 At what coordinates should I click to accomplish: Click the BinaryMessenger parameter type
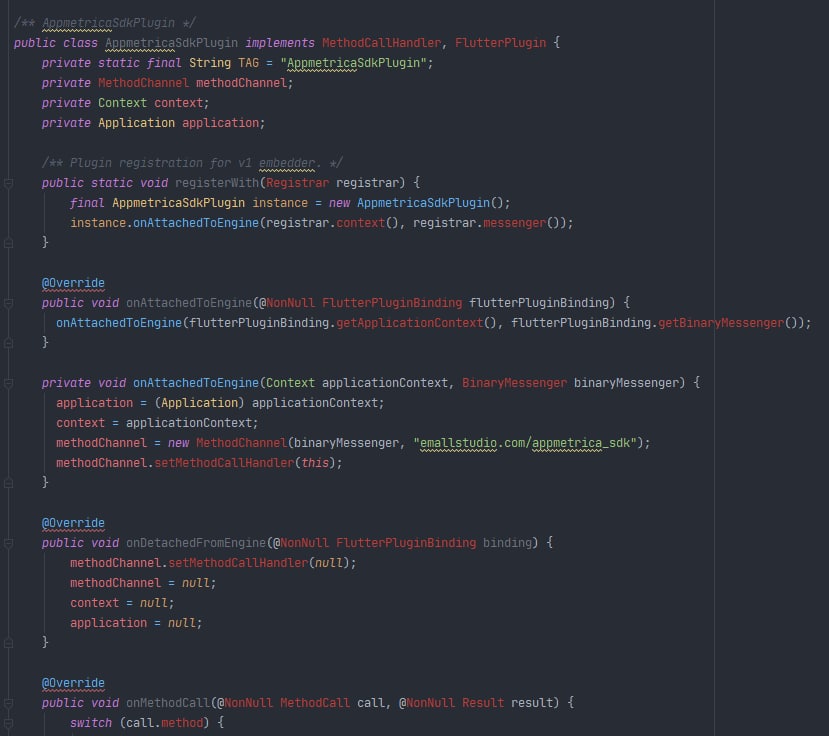(x=514, y=383)
